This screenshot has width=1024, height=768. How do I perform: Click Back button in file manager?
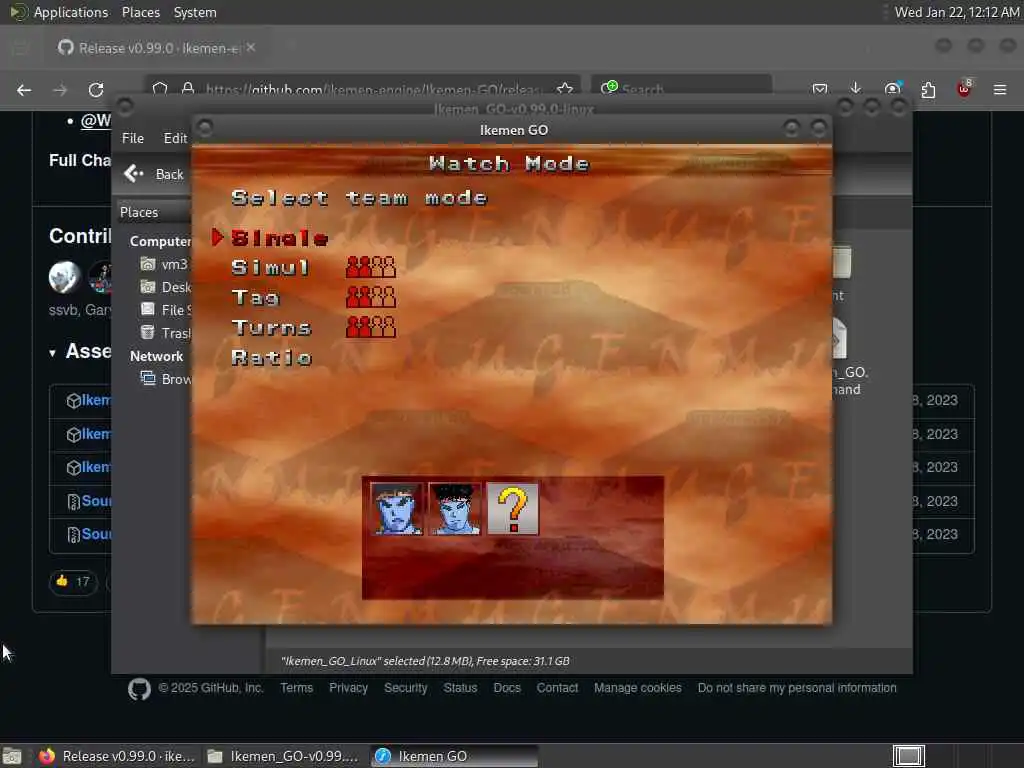click(x=155, y=174)
